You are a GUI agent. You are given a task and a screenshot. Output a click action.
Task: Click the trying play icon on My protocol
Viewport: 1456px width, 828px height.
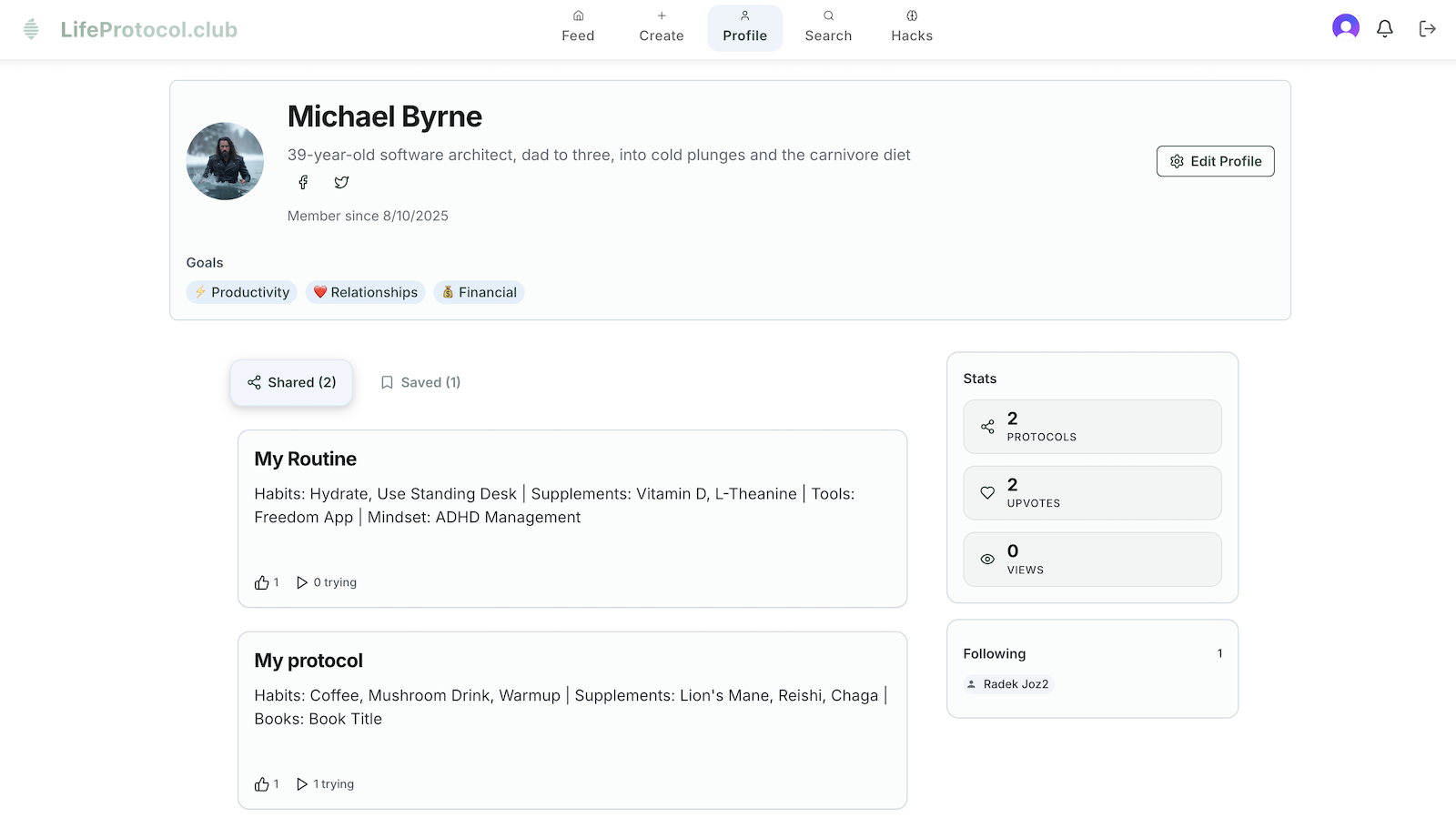pyautogui.click(x=302, y=784)
